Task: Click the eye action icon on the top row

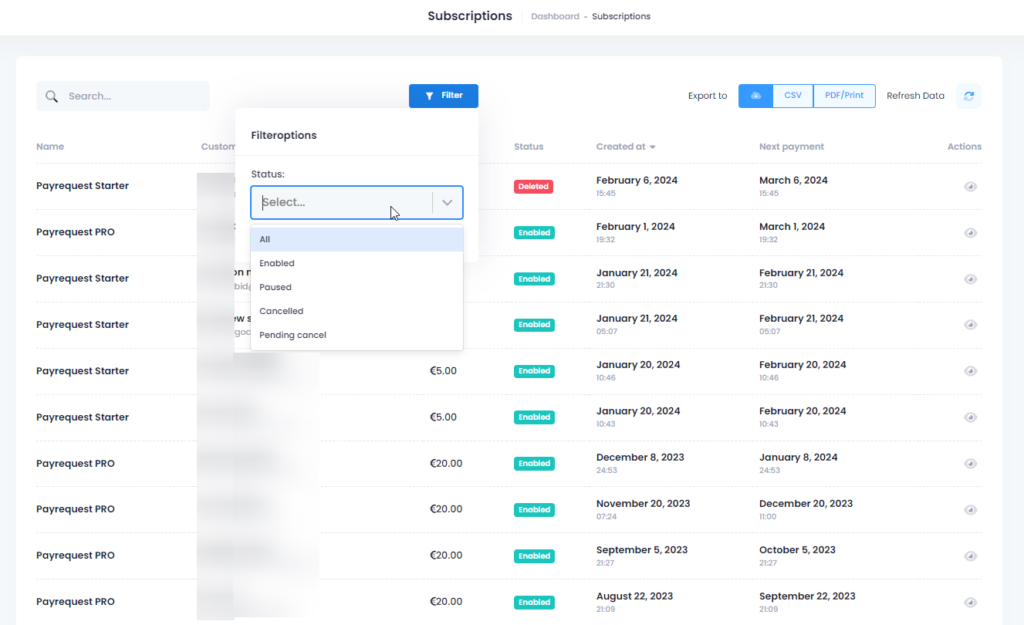Action: click(969, 186)
